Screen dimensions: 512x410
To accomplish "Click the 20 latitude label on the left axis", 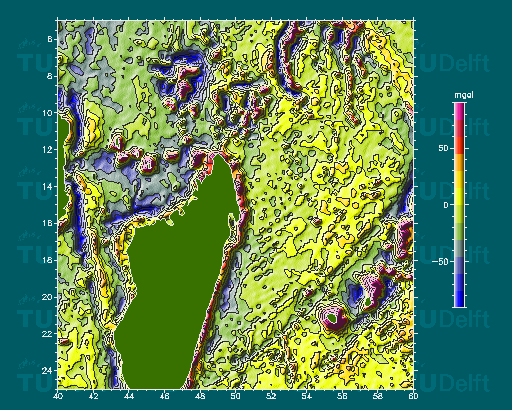I will (48, 297).
